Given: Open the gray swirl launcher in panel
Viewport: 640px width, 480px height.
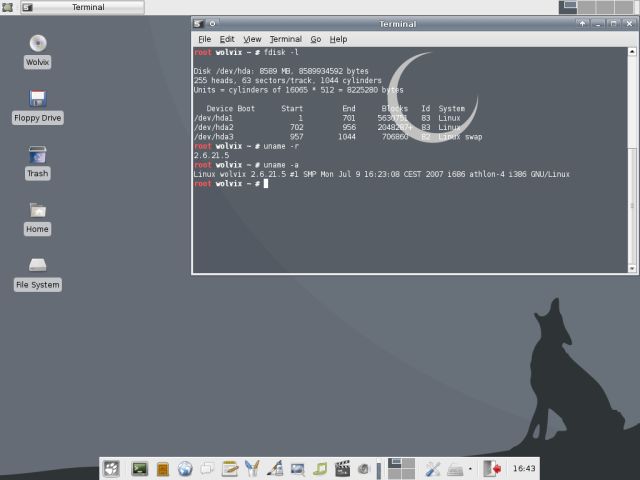Looking at the screenshot, I should (363, 469).
